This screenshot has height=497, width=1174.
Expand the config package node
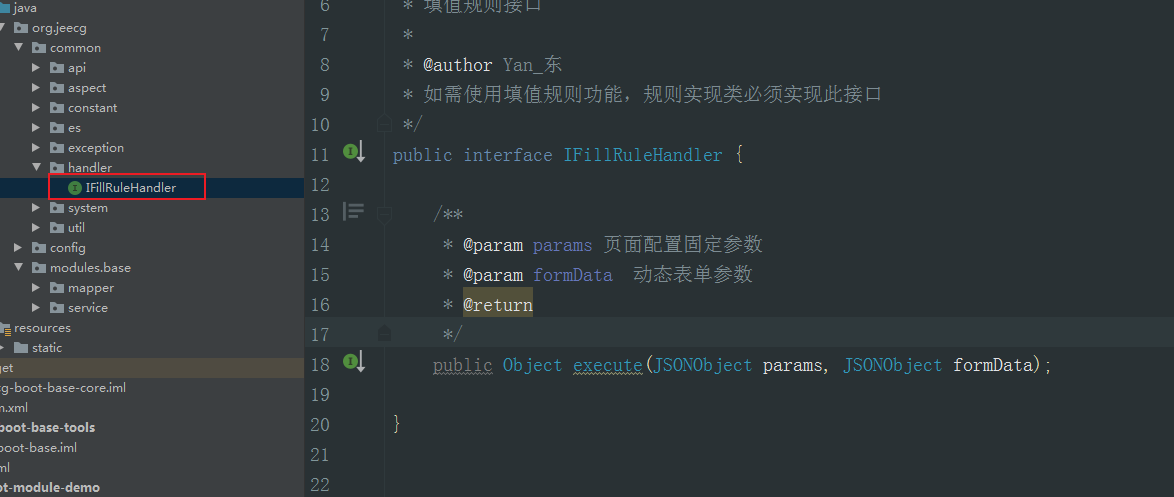(19, 248)
